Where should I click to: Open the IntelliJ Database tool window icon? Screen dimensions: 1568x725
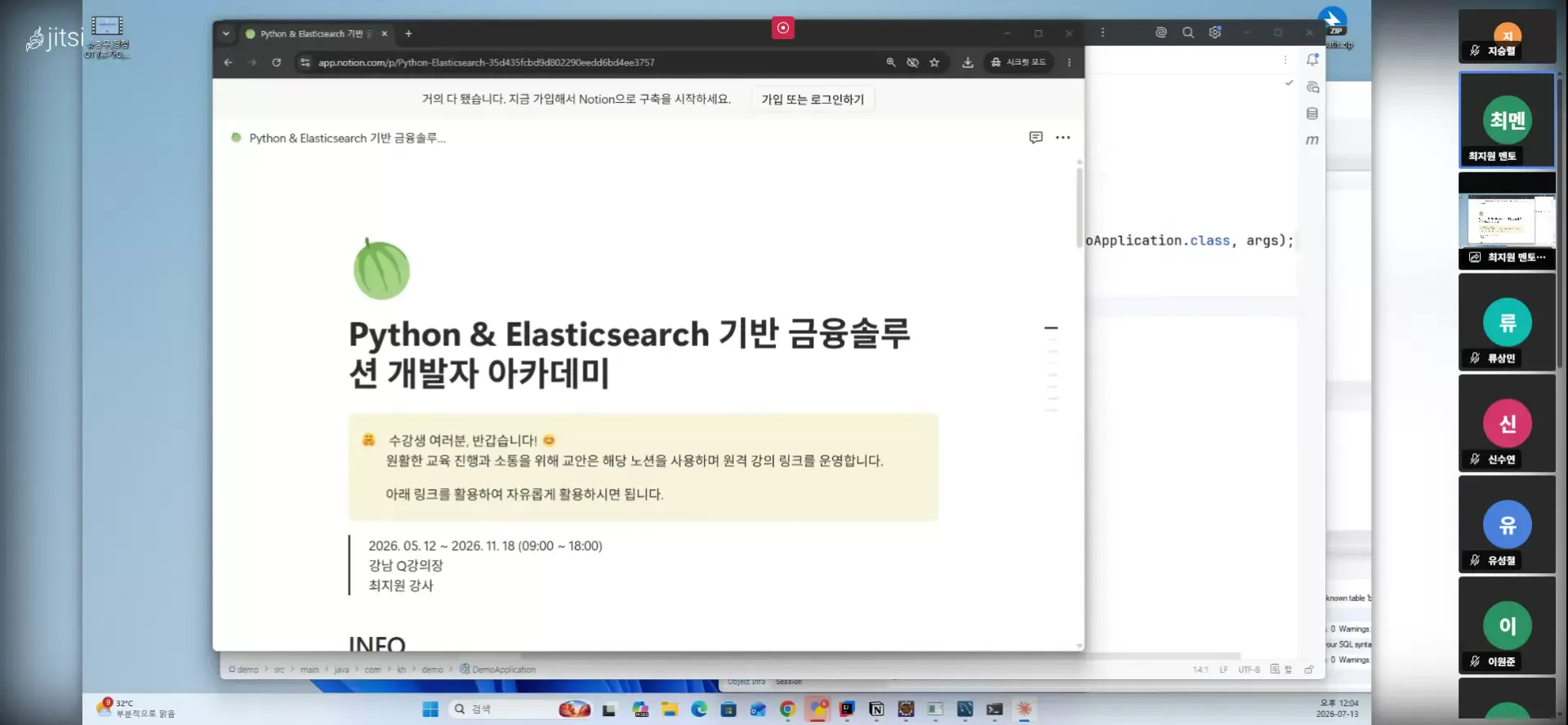tap(1312, 113)
